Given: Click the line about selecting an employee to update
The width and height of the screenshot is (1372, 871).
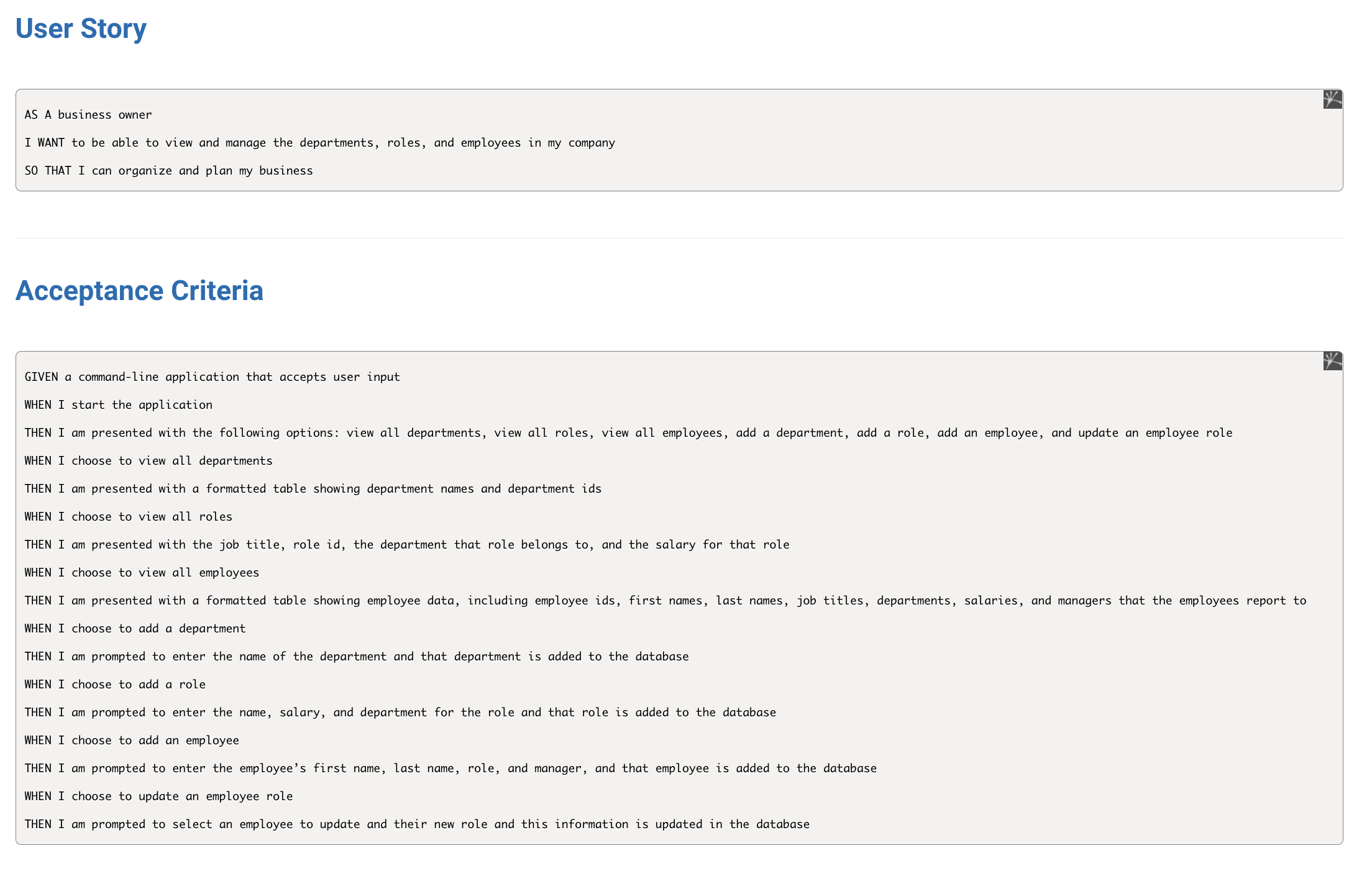Looking at the screenshot, I should (417, 824).
